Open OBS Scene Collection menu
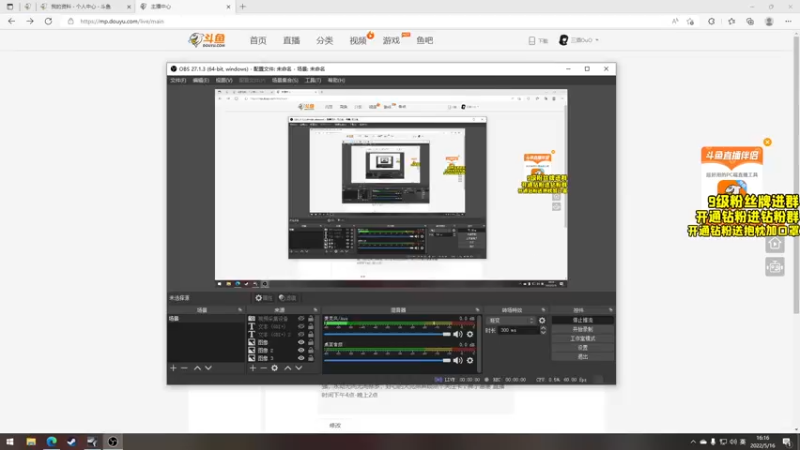Image resolution: width=800 pixels, height=450 pixels. pyautogui.click(x=285, y=81)
